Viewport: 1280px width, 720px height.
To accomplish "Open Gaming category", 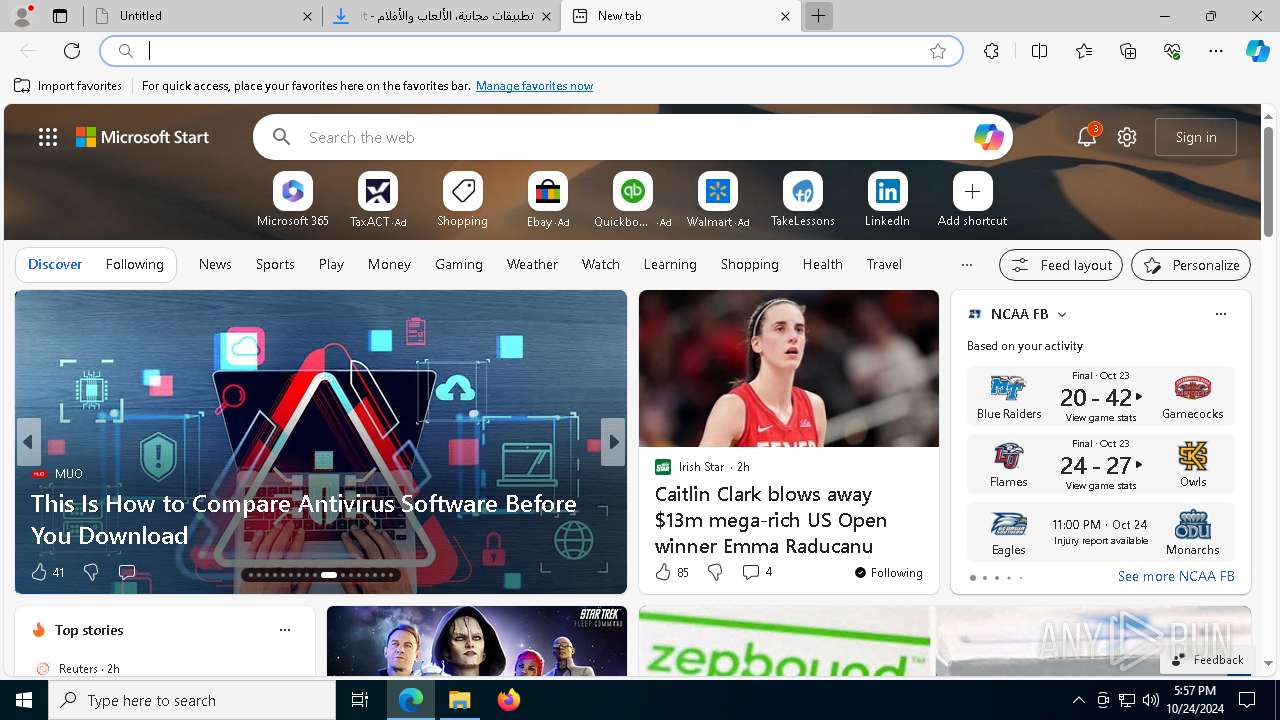I will pyautogui.click(x=459, y=264).
